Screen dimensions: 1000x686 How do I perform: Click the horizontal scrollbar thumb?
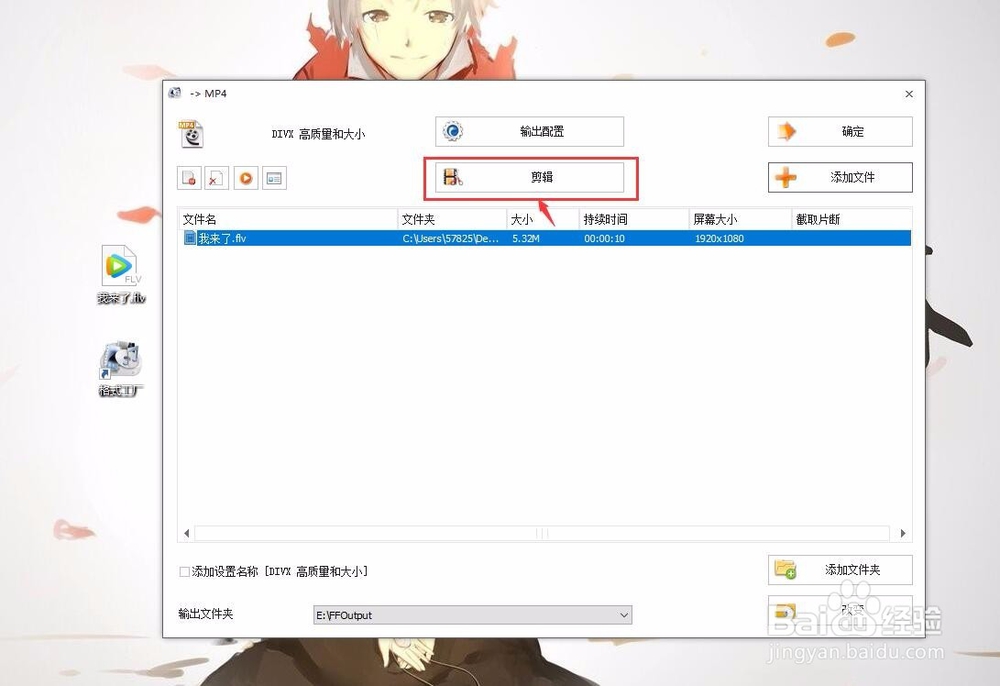542,533
